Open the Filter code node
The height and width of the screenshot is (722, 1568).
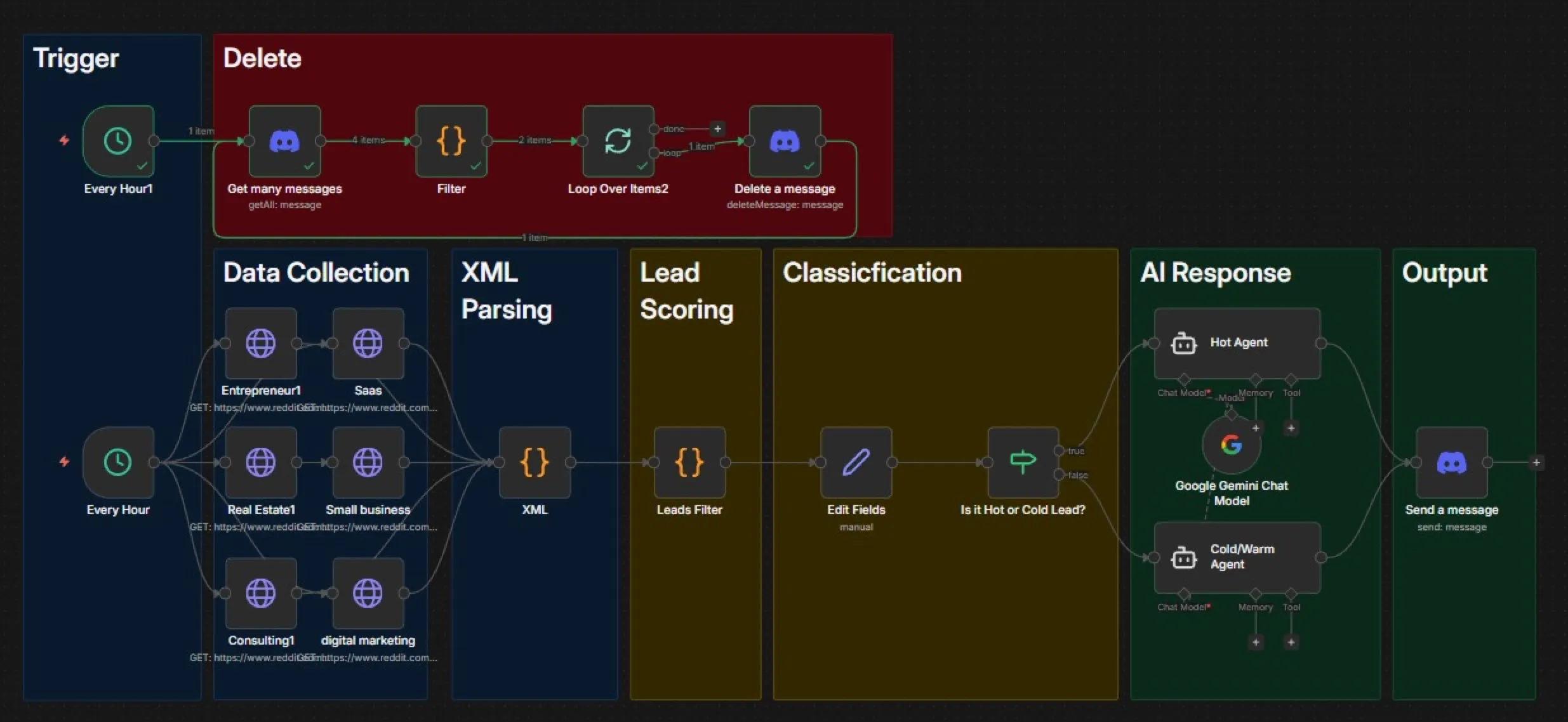[451, 141]
